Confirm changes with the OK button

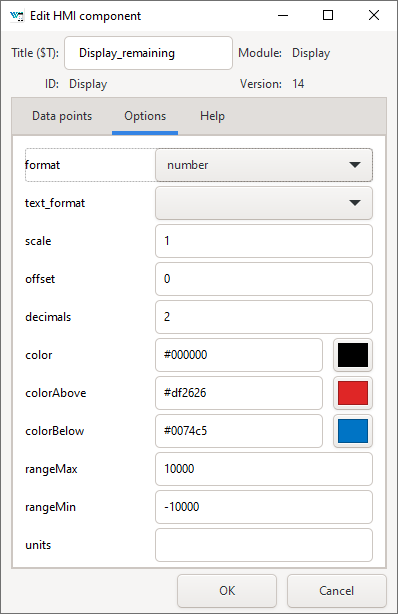tap(227, 591)
